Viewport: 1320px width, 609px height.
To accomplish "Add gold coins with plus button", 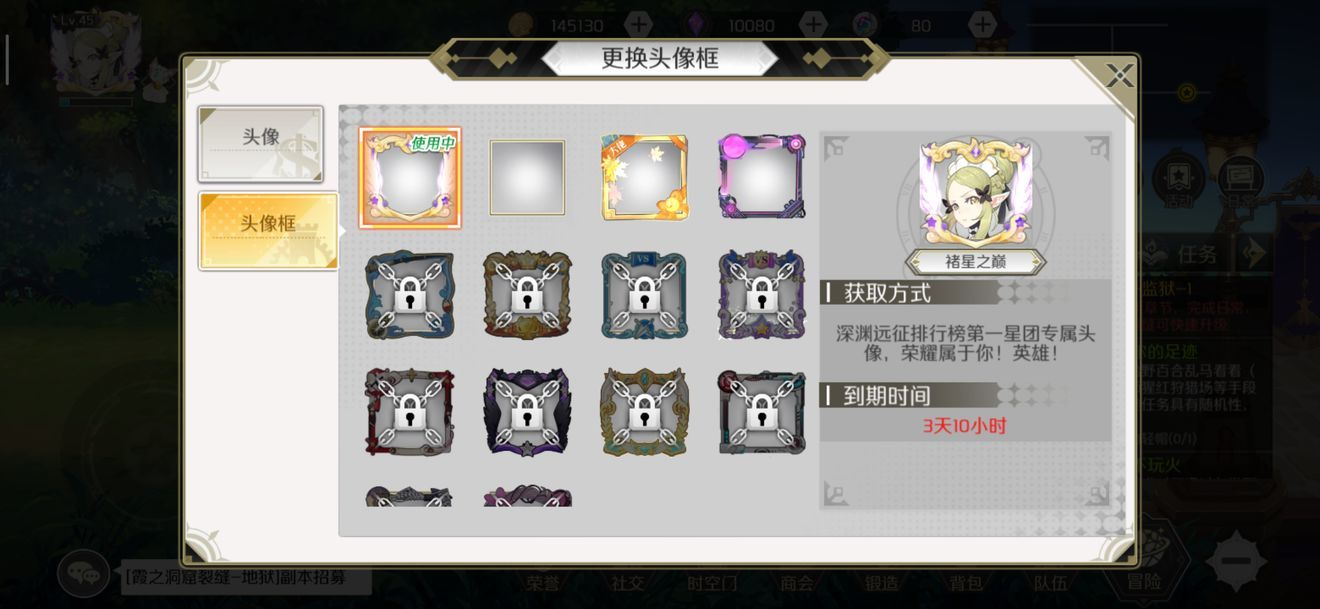I will tap(638, 25).
